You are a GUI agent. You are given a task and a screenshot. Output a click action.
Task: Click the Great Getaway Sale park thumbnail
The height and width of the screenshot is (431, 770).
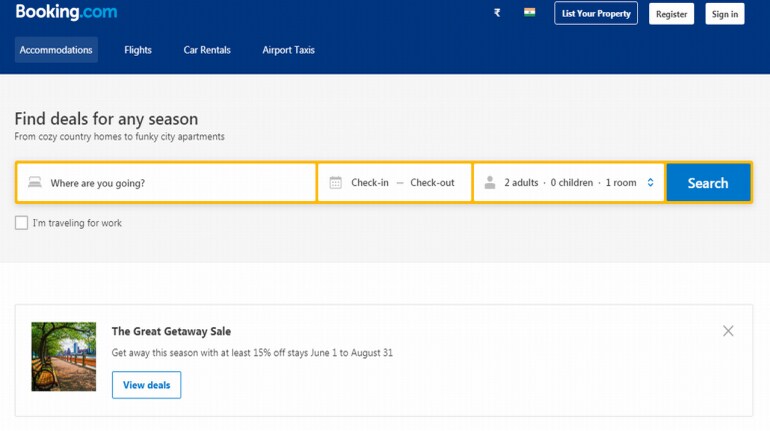point(64,356)
